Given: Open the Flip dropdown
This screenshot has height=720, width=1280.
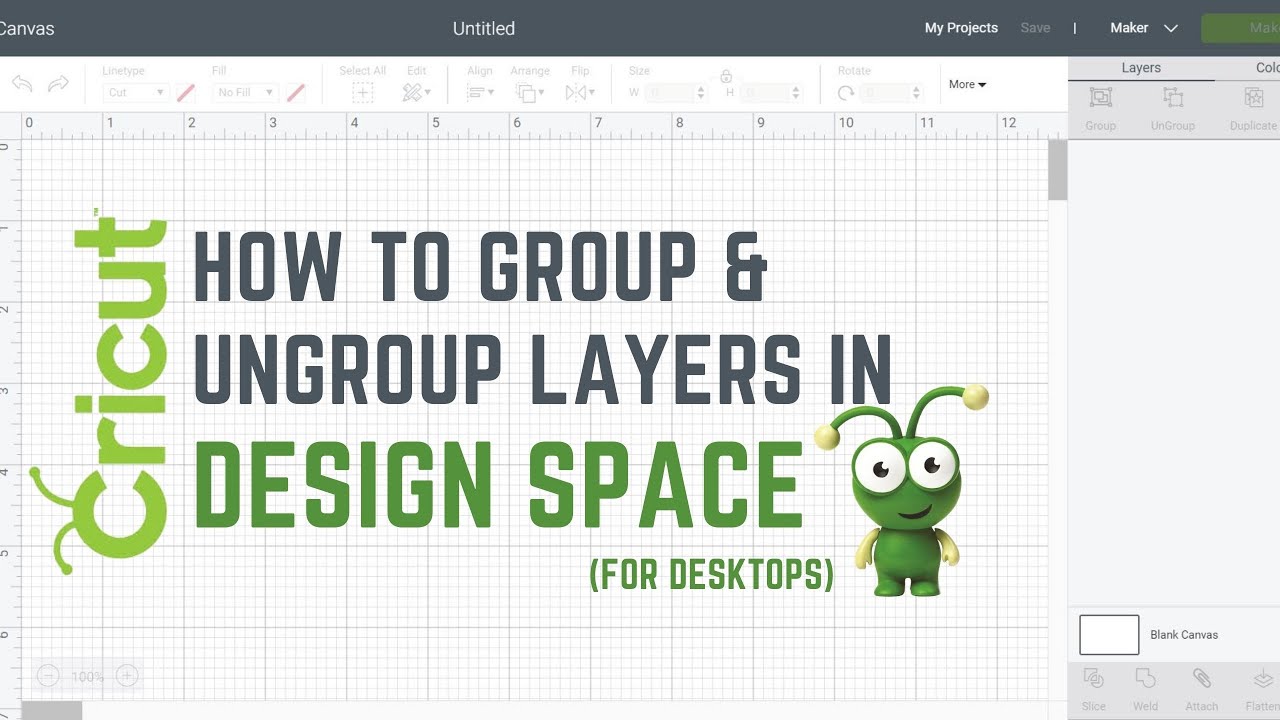Looking at the screenshot, I should pyautogui.click(x=580, y=92).
